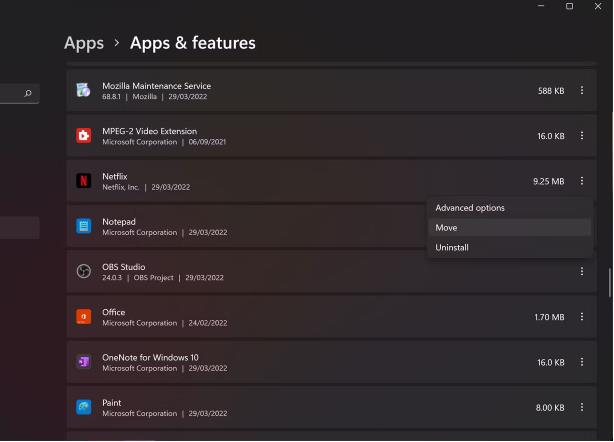Click the Netflix app icon
This screenshot has width=614, height=442.
pyautogui.click(x=83, y=181)
